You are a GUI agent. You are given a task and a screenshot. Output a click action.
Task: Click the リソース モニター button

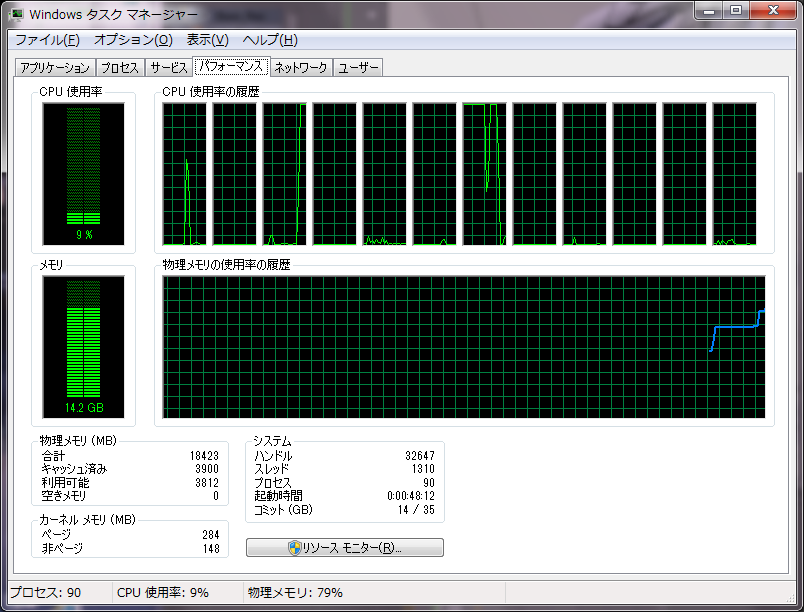pyautogui.click(x=345, y=548)
